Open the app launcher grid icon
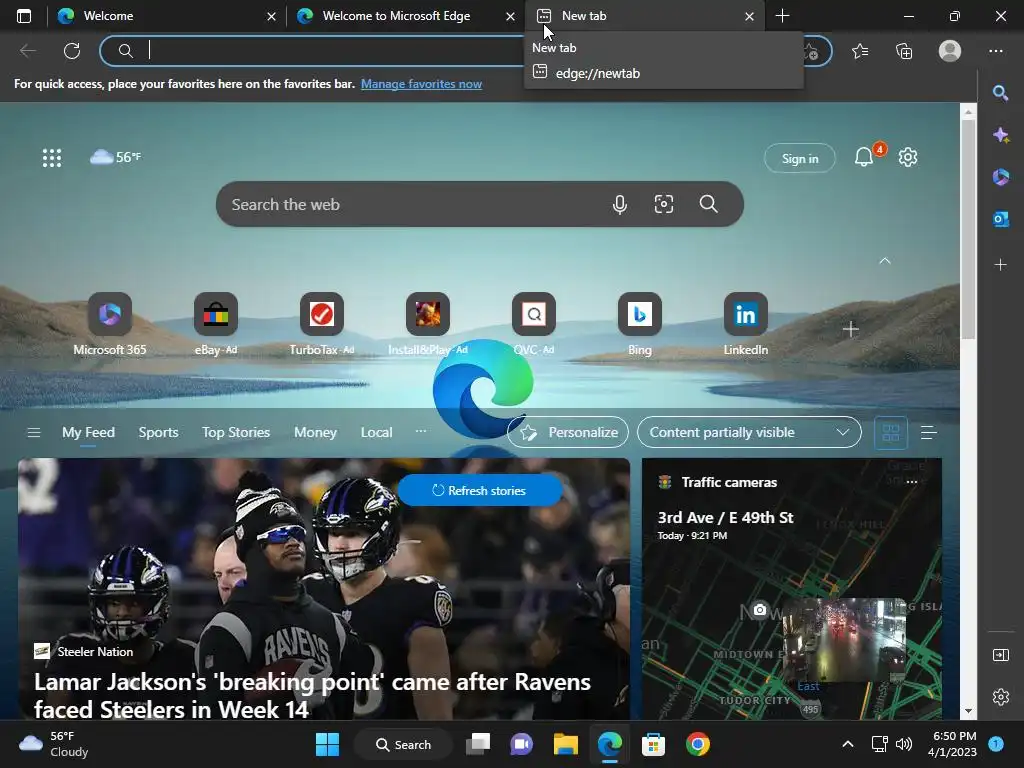The height and width of the screenshot is (768, 1024). point(52,157)
